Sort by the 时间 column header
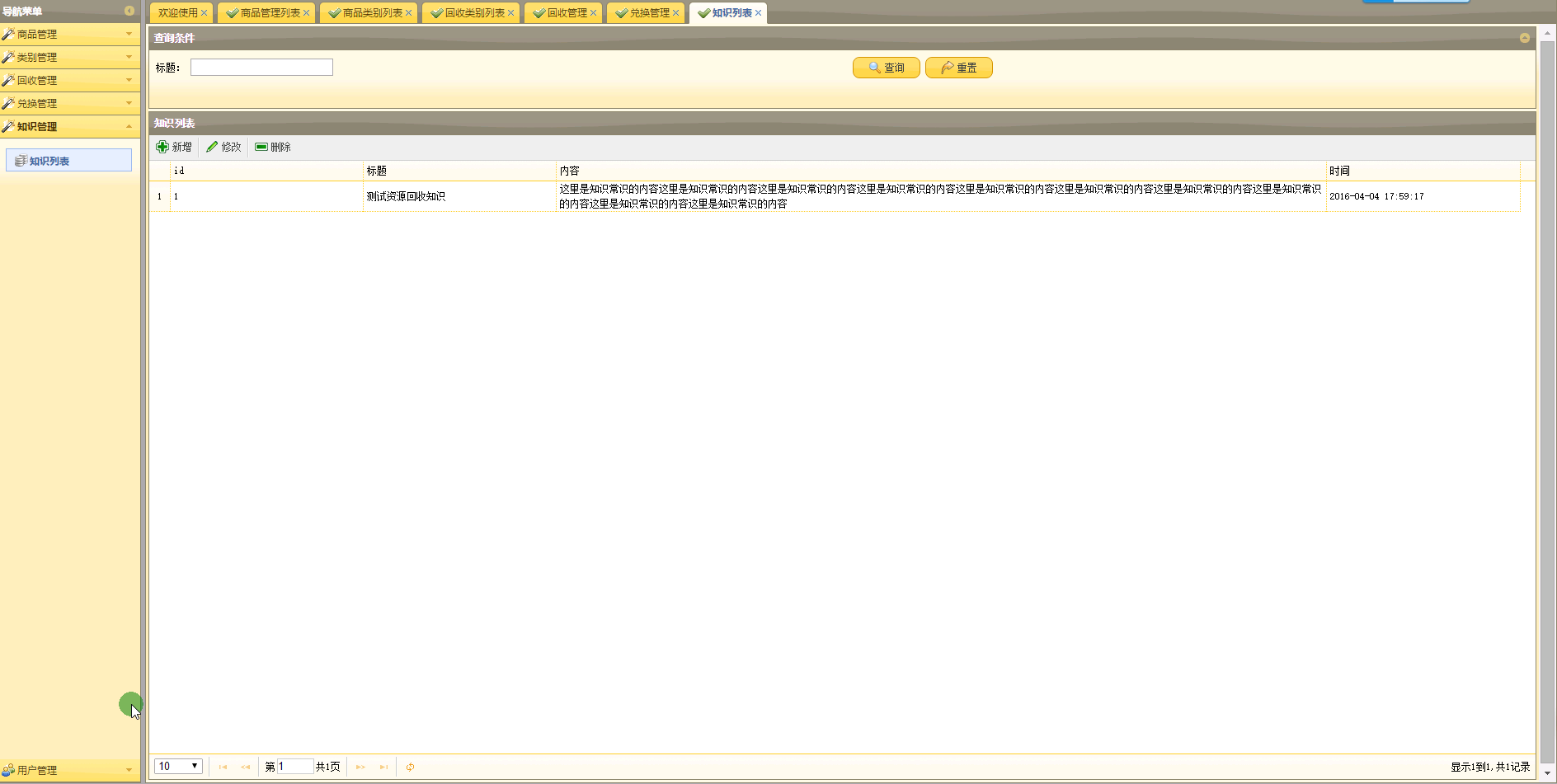 (1423, 171)
